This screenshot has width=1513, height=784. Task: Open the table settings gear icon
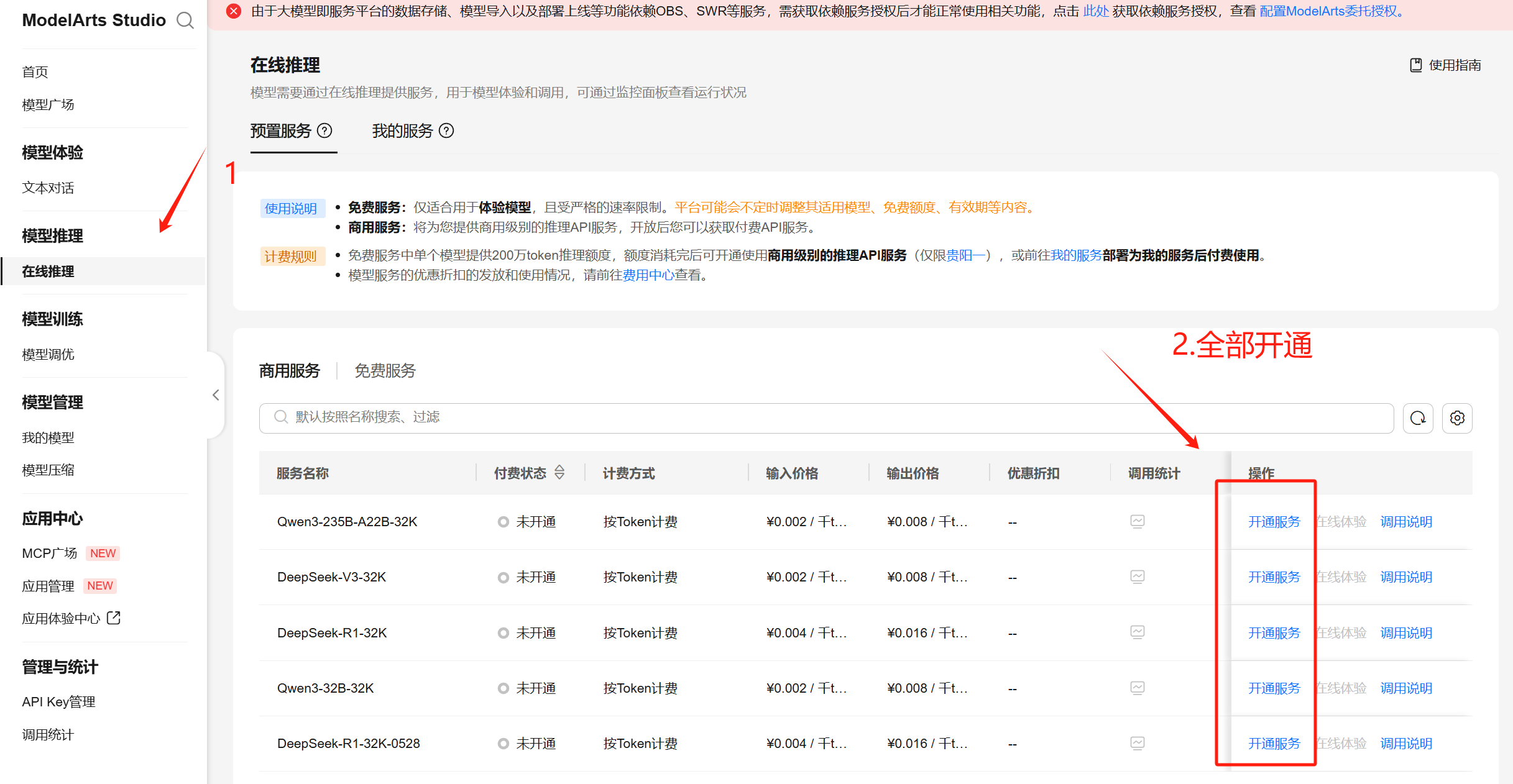[x=1456, y=418]
